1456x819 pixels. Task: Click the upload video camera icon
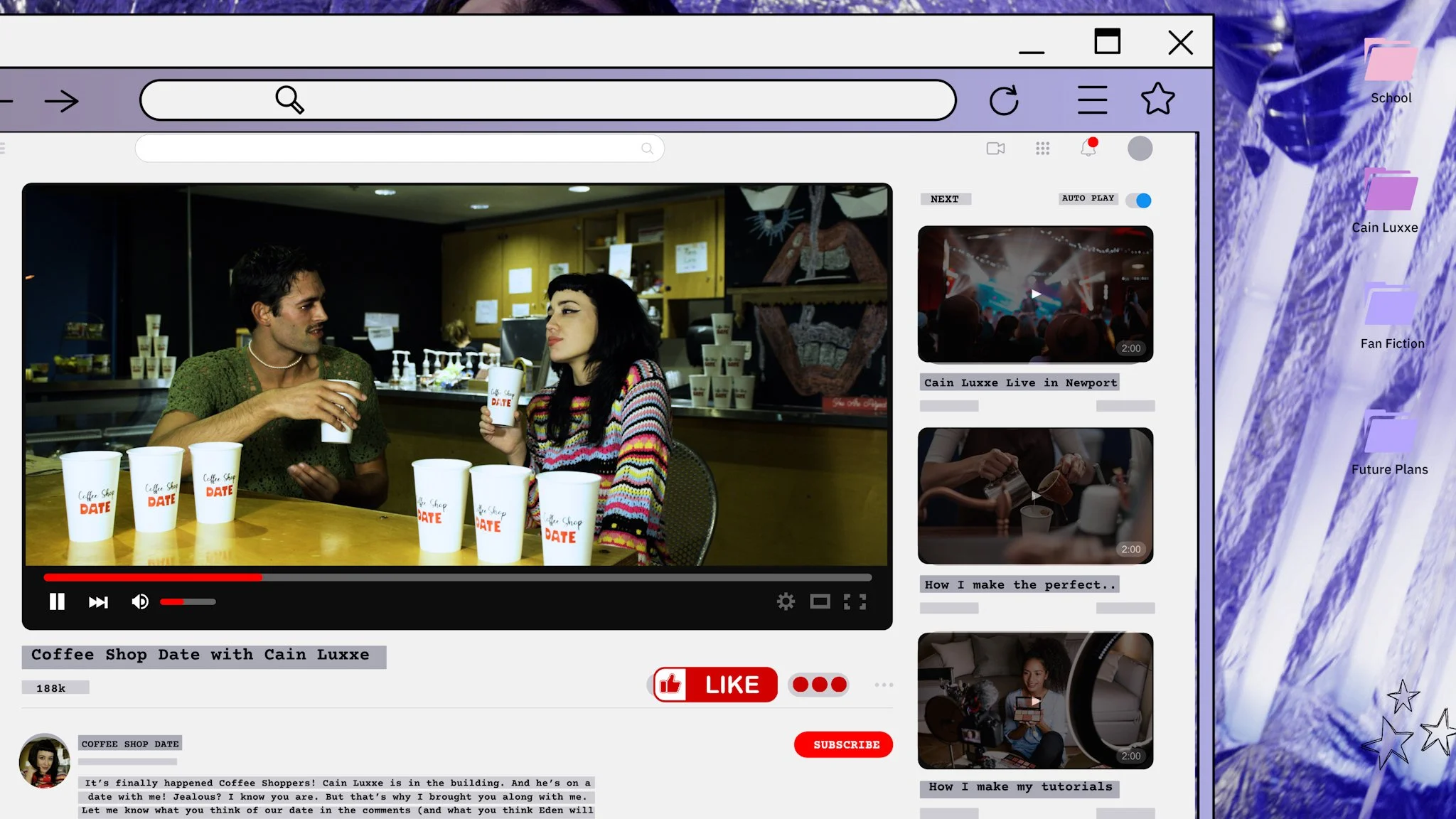995,148
